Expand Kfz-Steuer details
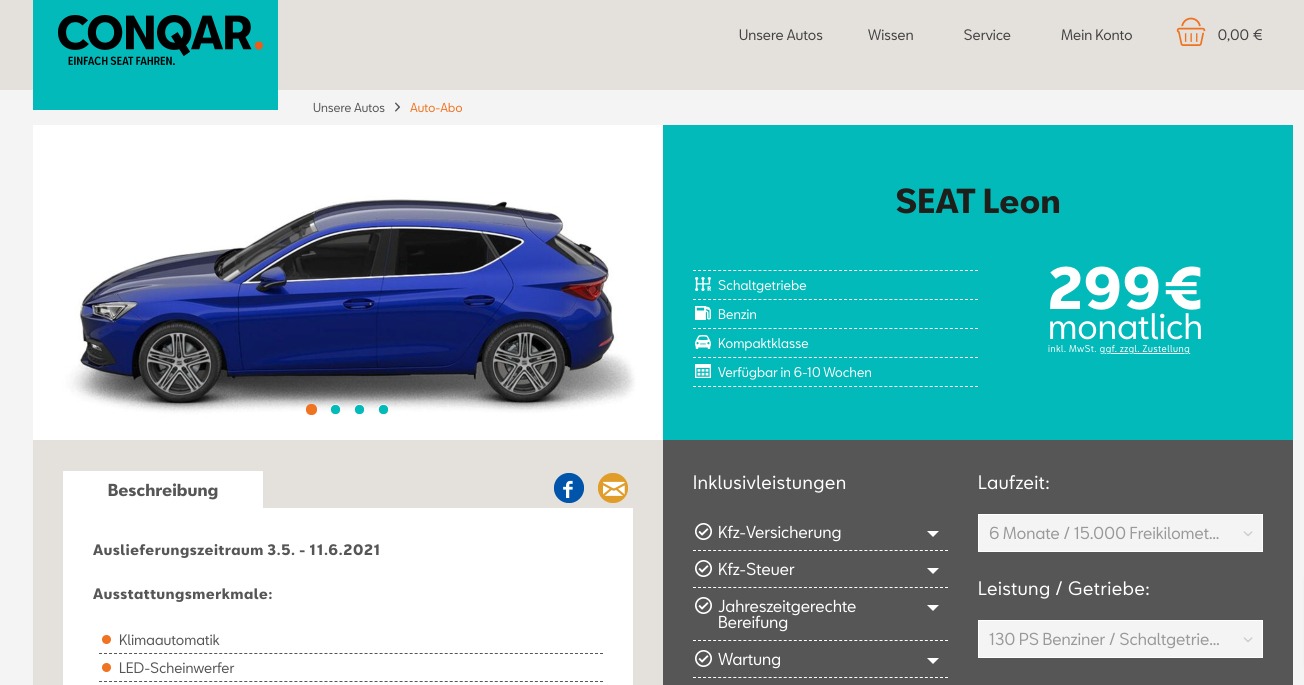Viewport: 1304px width, 685px height. 933,571
